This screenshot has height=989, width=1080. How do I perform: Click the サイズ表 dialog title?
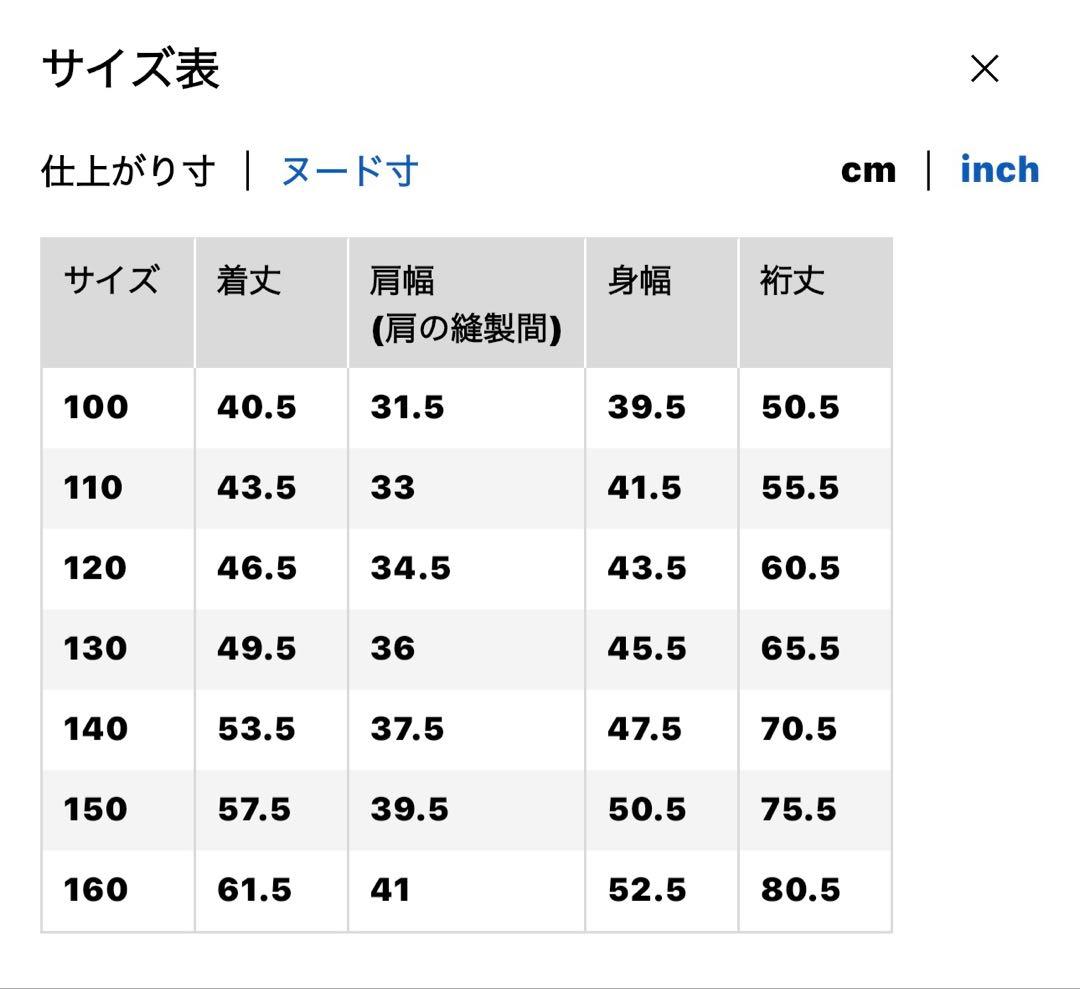pyautogui.click(x=131, y=70)
